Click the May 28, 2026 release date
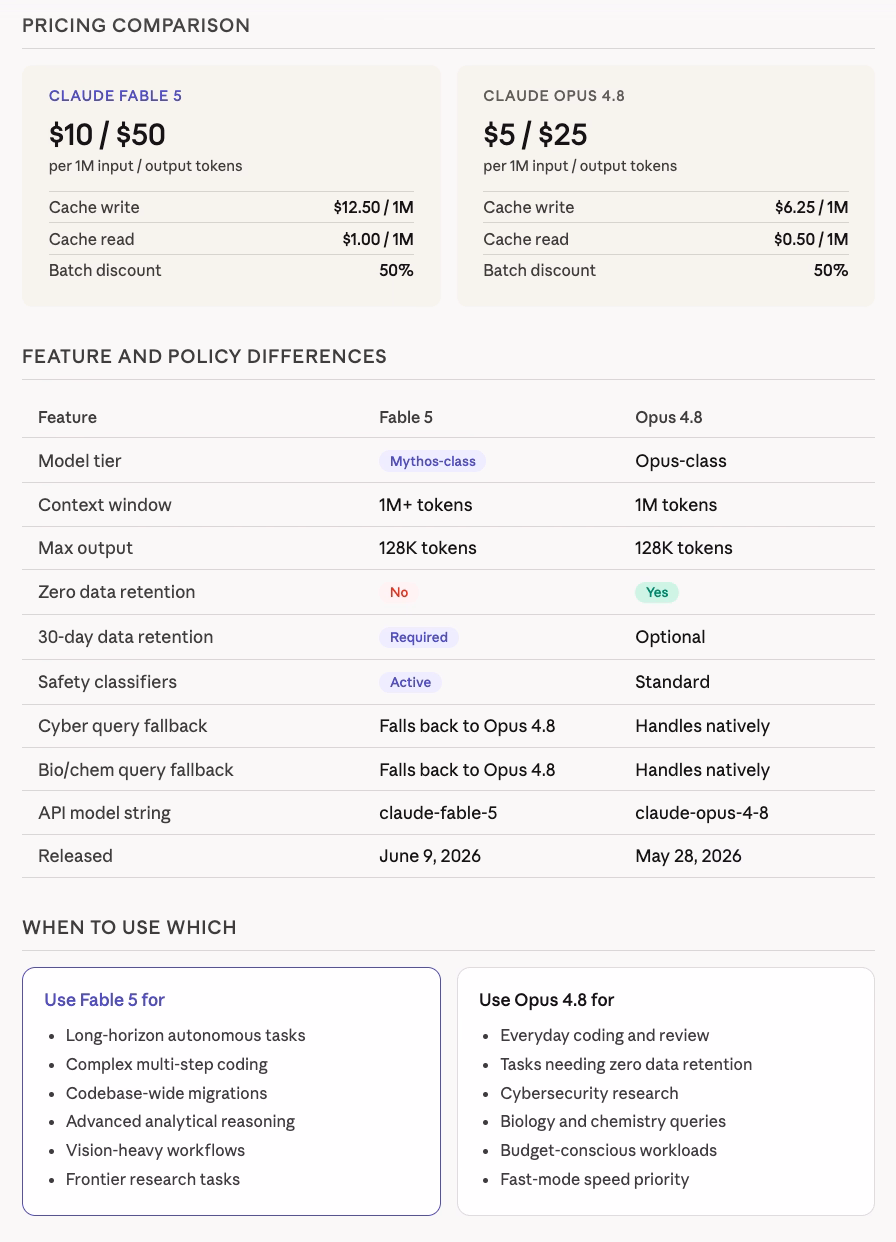Image resolution: width=896 pixels, height=1242 pixels. pyautogui.click(x=688, y=856)
